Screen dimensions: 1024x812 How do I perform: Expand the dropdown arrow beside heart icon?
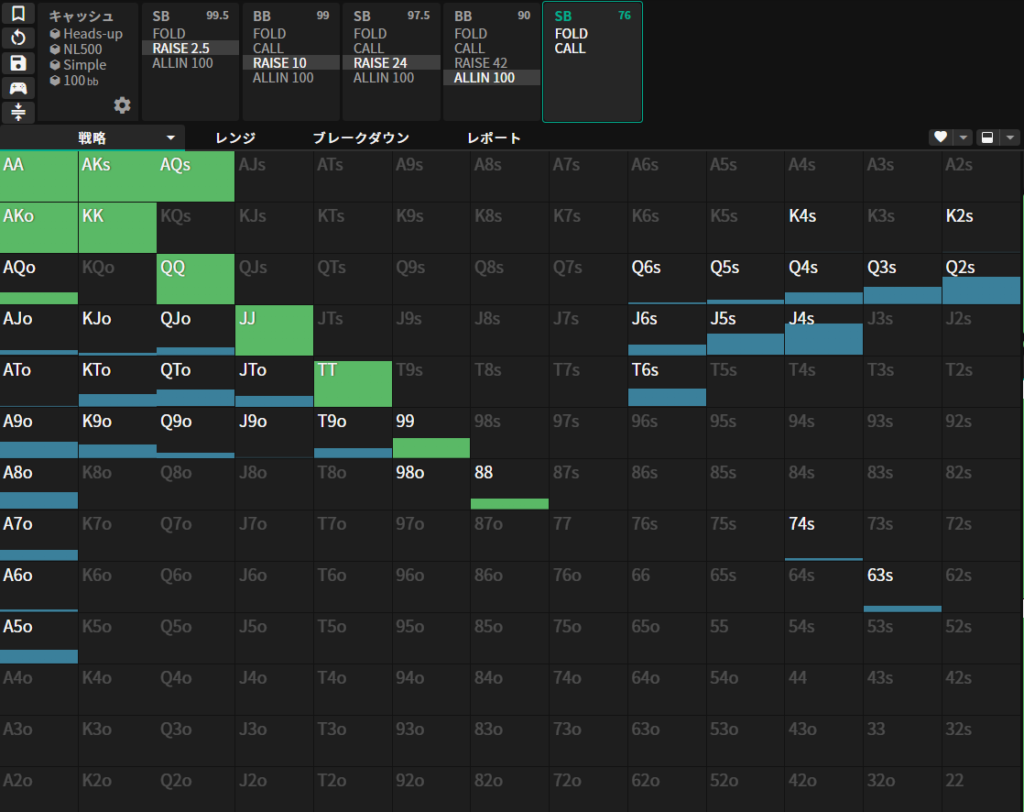(963, 138)
